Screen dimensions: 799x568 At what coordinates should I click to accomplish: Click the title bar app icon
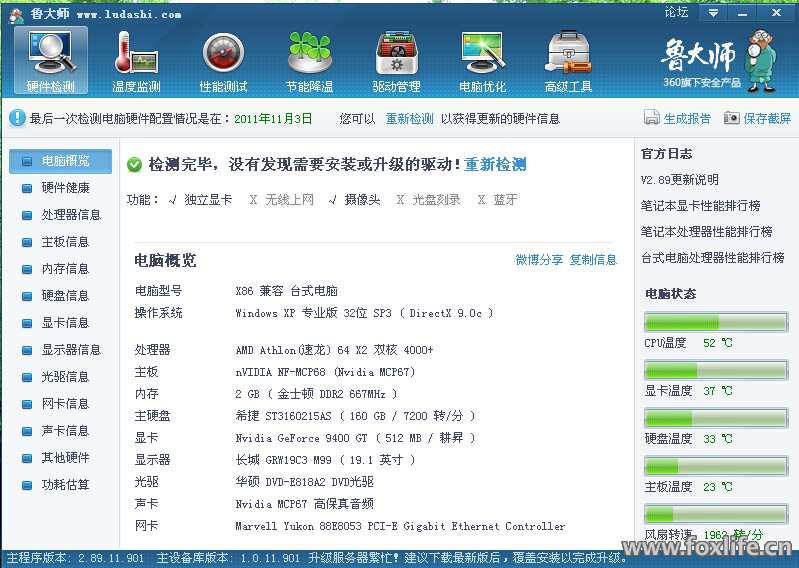[17, 15]
